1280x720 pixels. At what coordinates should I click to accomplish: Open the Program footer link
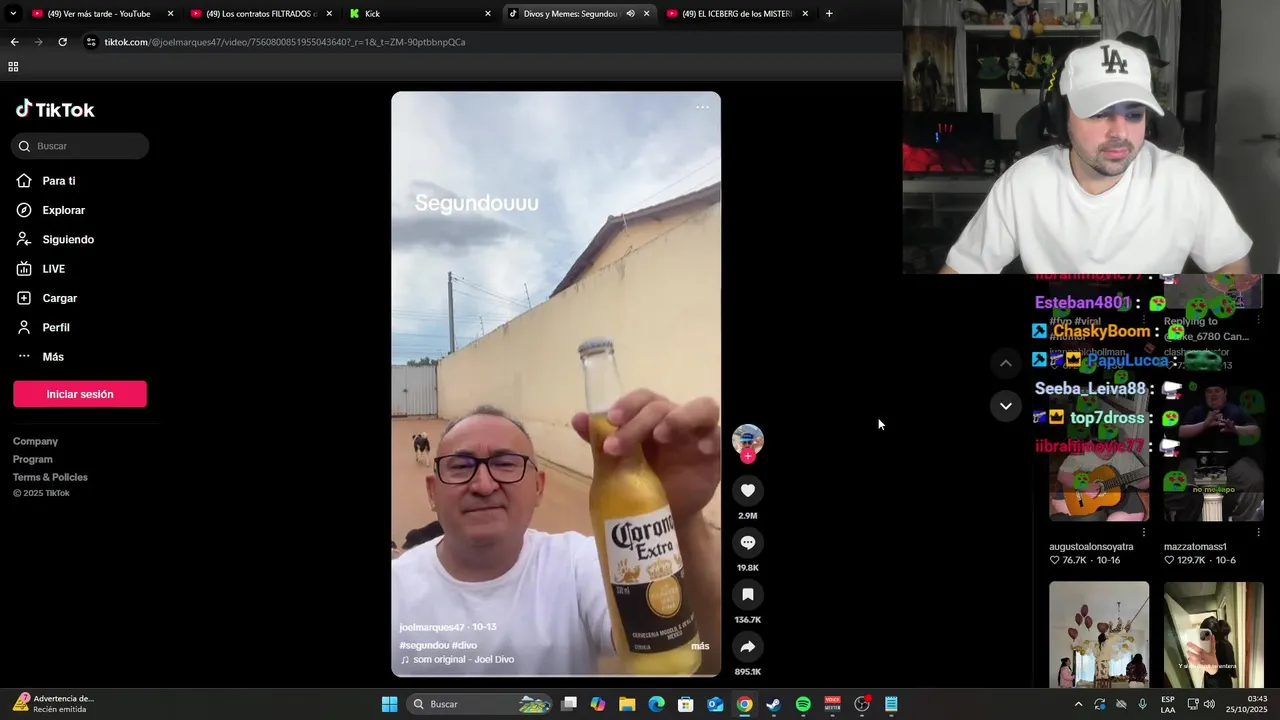[33, 459]
